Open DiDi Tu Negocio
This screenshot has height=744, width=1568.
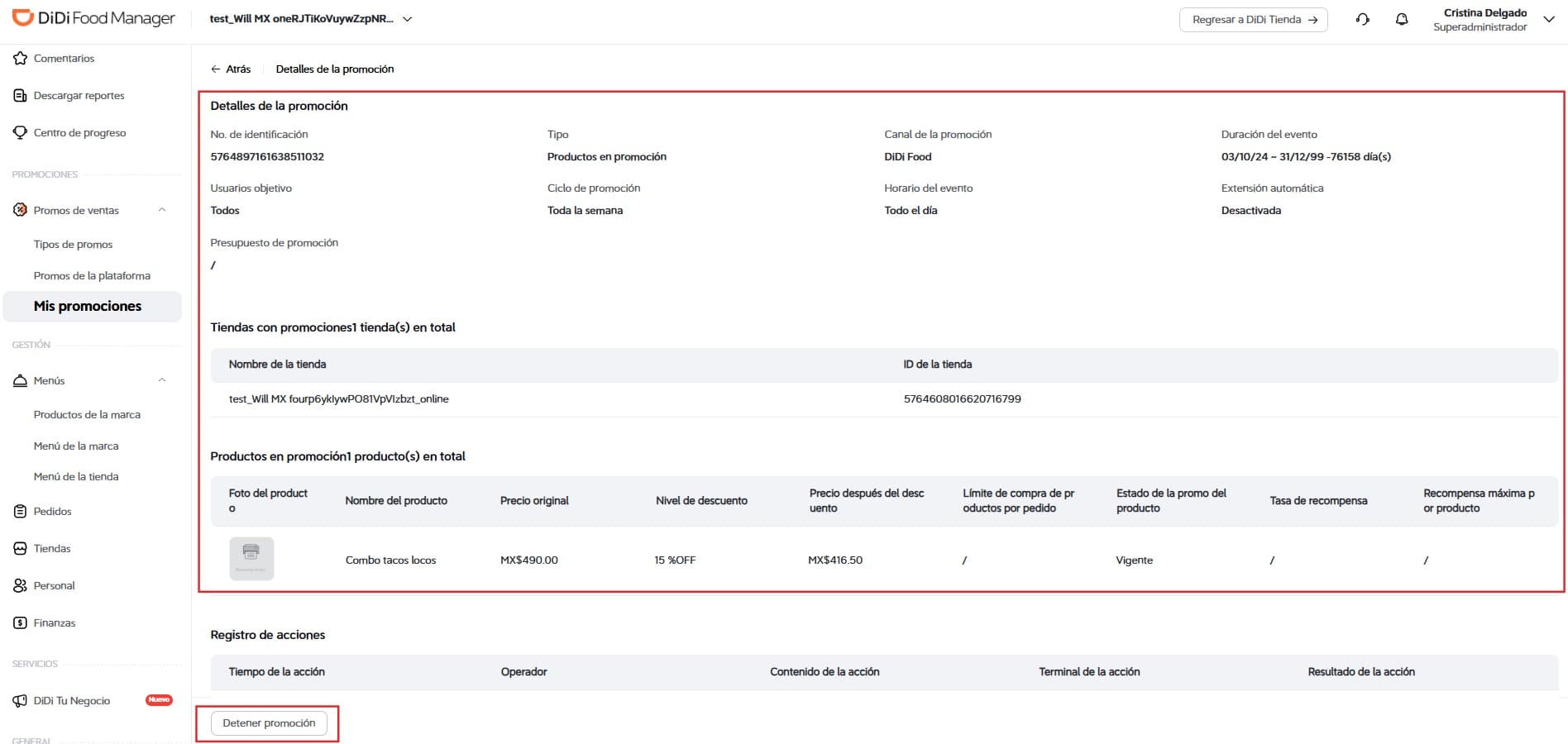pyautogui.click(x=72, y=700)
